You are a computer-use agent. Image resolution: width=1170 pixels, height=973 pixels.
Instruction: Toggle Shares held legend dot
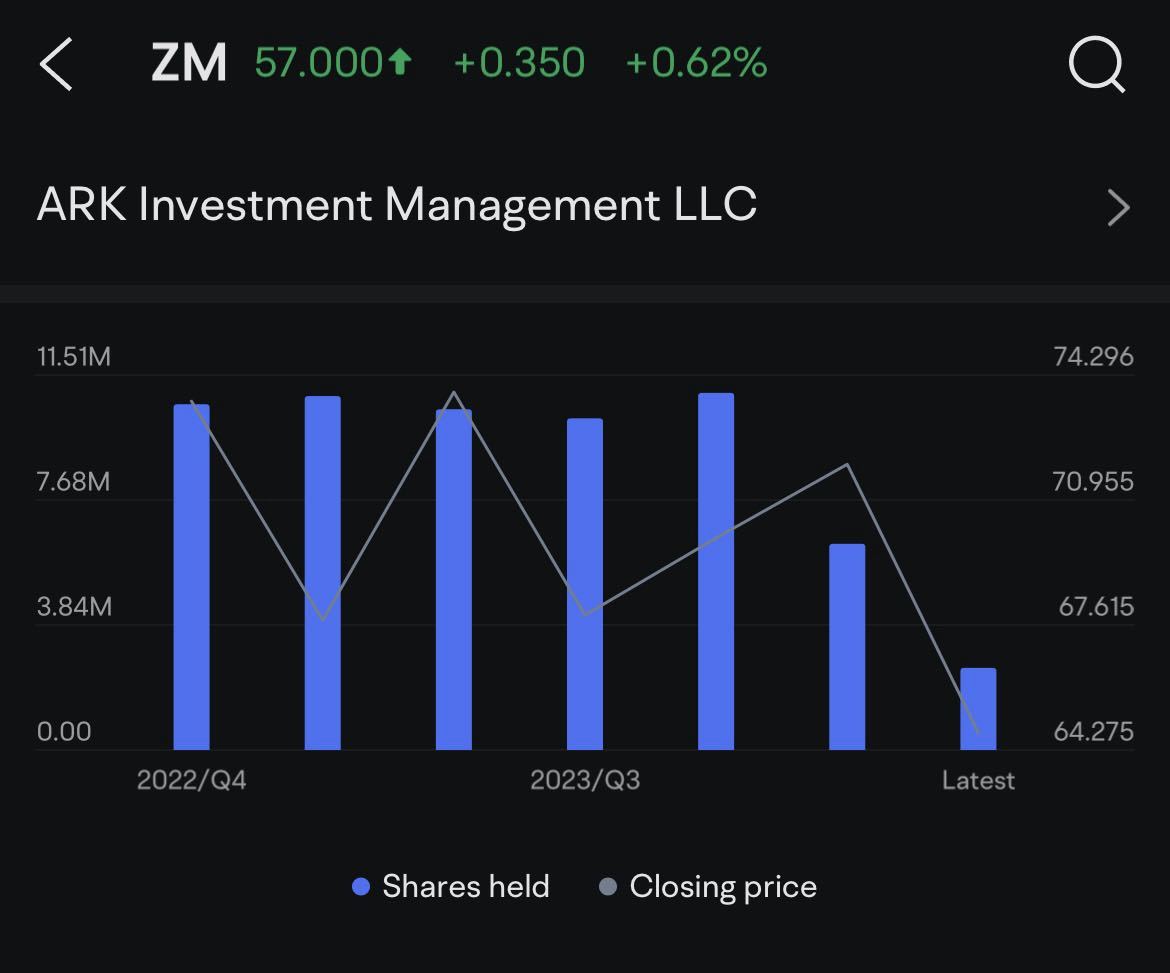point(360,886)
